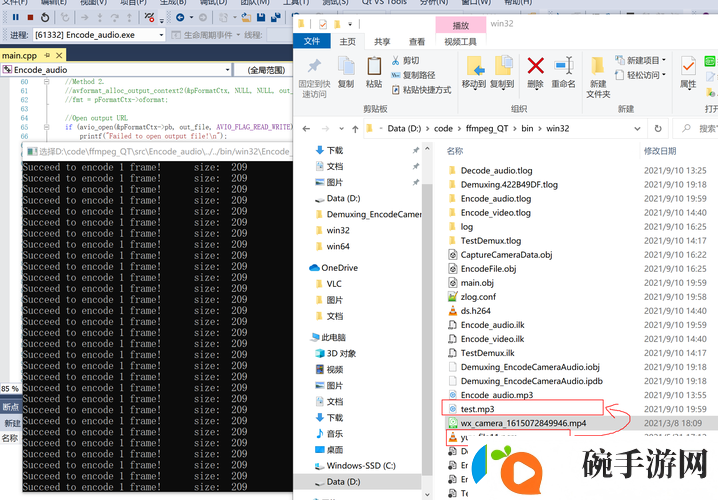The height and width of the screenshot is (500, 718).
Task: Click Data (D:) in the address breadcrumb
Action: (x=404, y=129)
